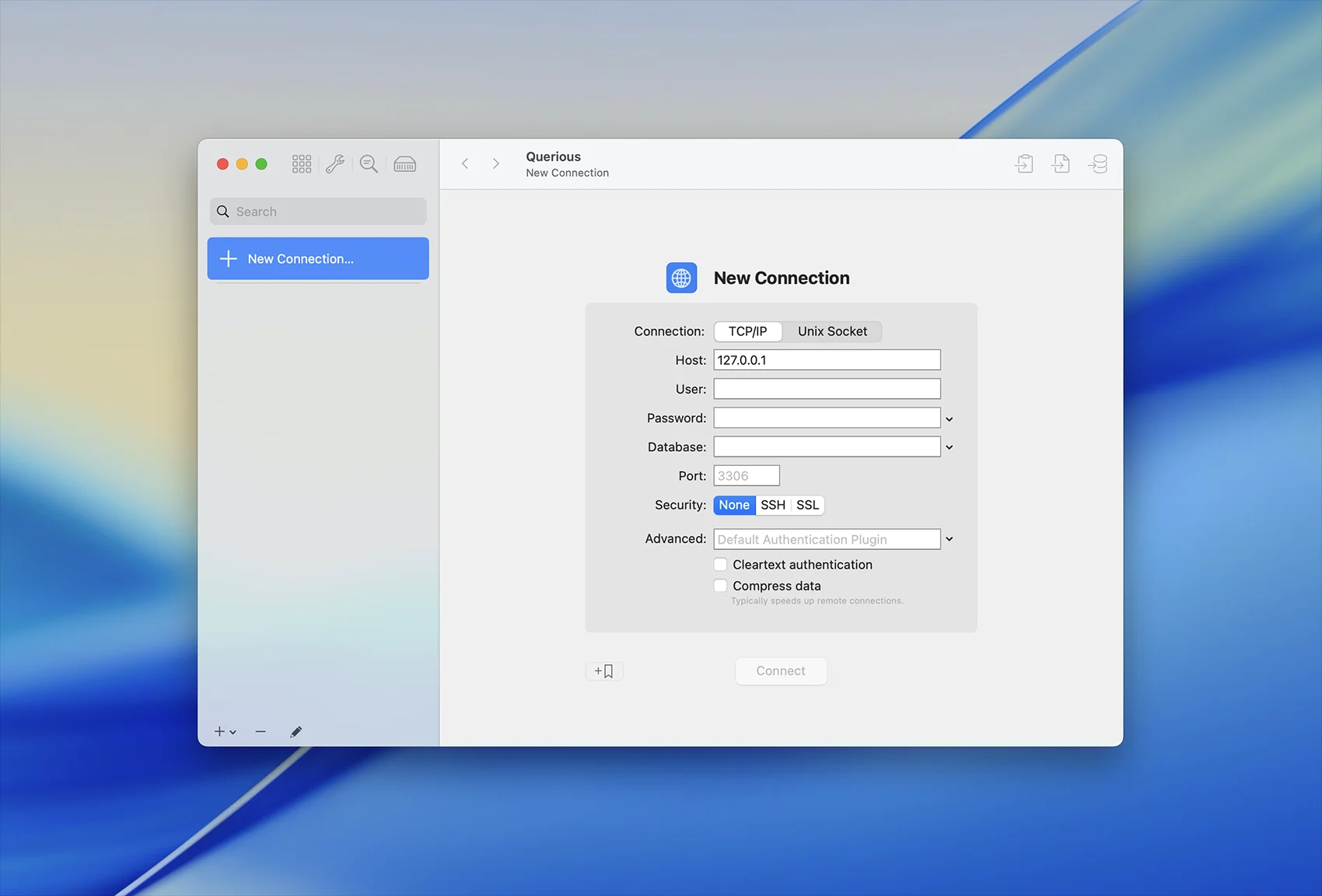Enable the Compress data checkbox
Screen dimensions: 1322x896
pyautogui.click(x=721, y=586)
